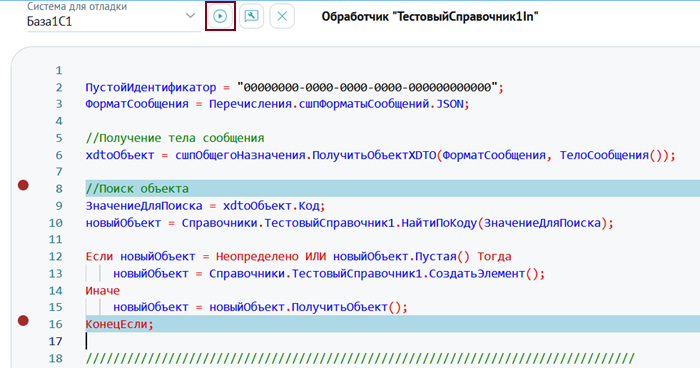Click СоздатьЭлемент() on line 13
Image resolution: width=700 pixels, height=368 pixels.
point(484,273)
